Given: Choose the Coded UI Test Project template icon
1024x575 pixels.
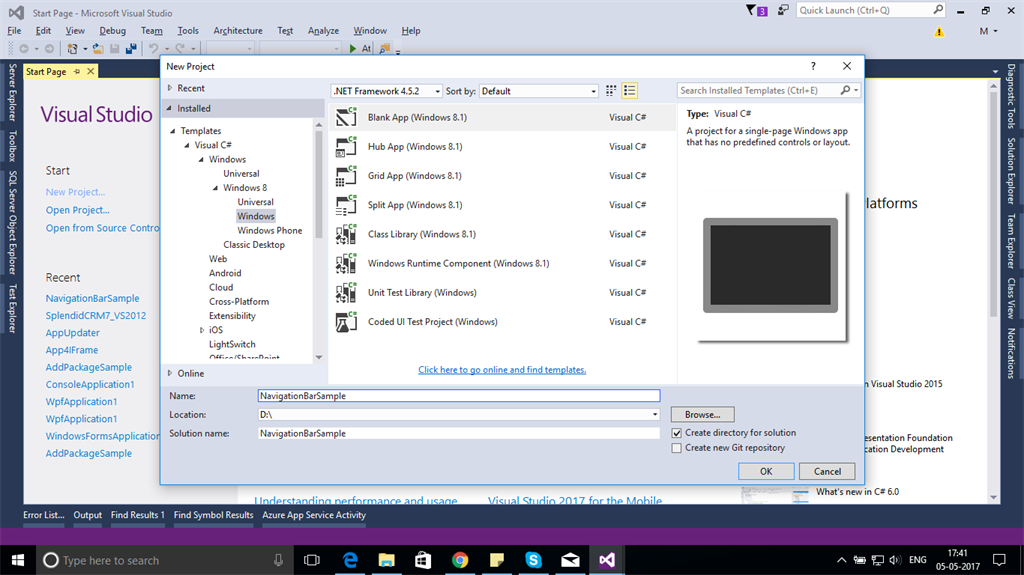Looking at the screenshot, I should tap(347, 322).
